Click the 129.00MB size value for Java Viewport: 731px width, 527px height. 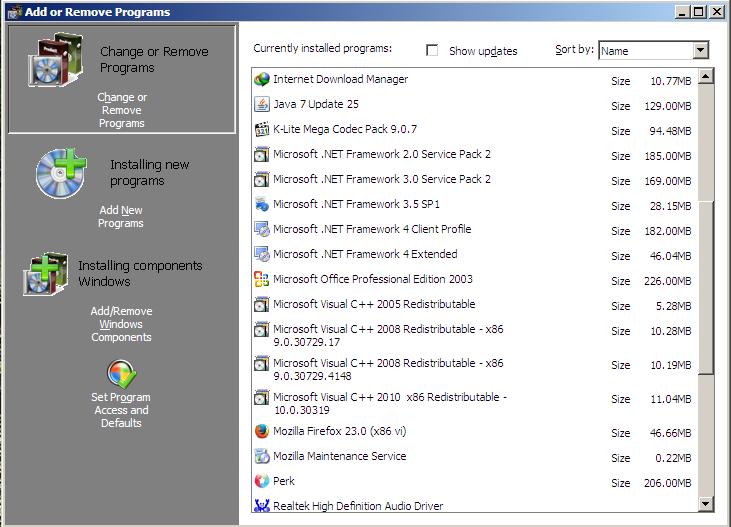668,106
